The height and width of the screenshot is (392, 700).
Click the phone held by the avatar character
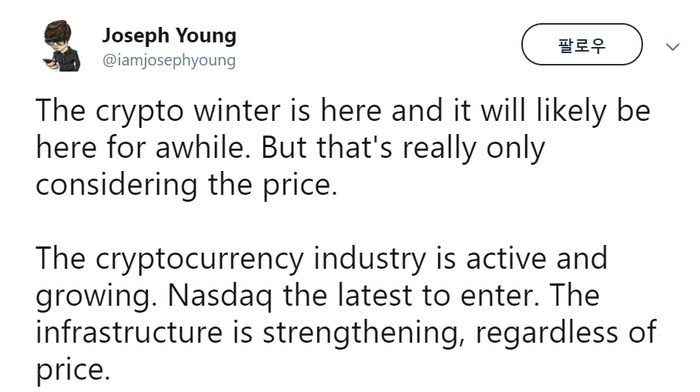coord(50,63)
